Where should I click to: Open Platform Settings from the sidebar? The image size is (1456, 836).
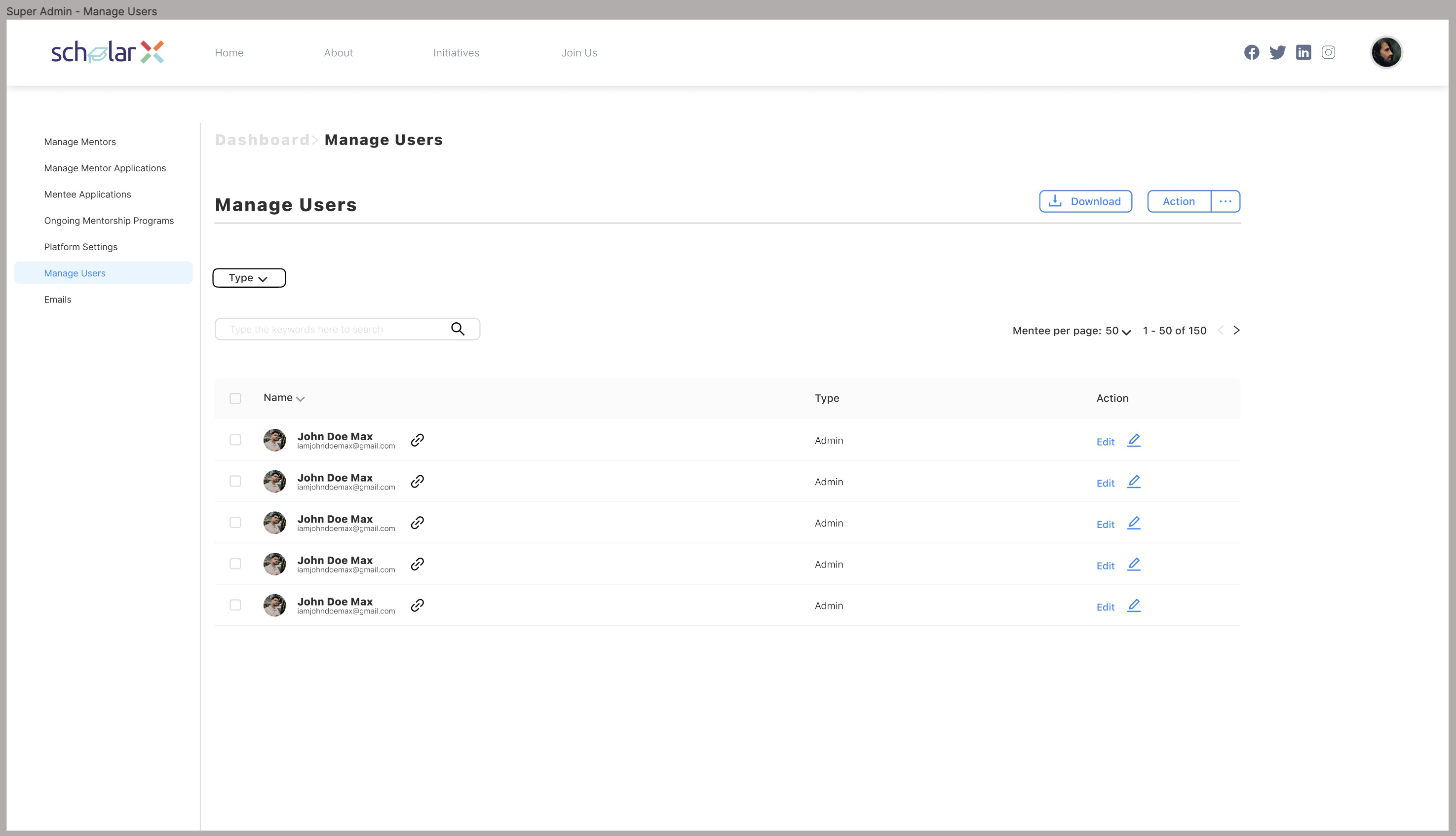click(x=81, y=246)
